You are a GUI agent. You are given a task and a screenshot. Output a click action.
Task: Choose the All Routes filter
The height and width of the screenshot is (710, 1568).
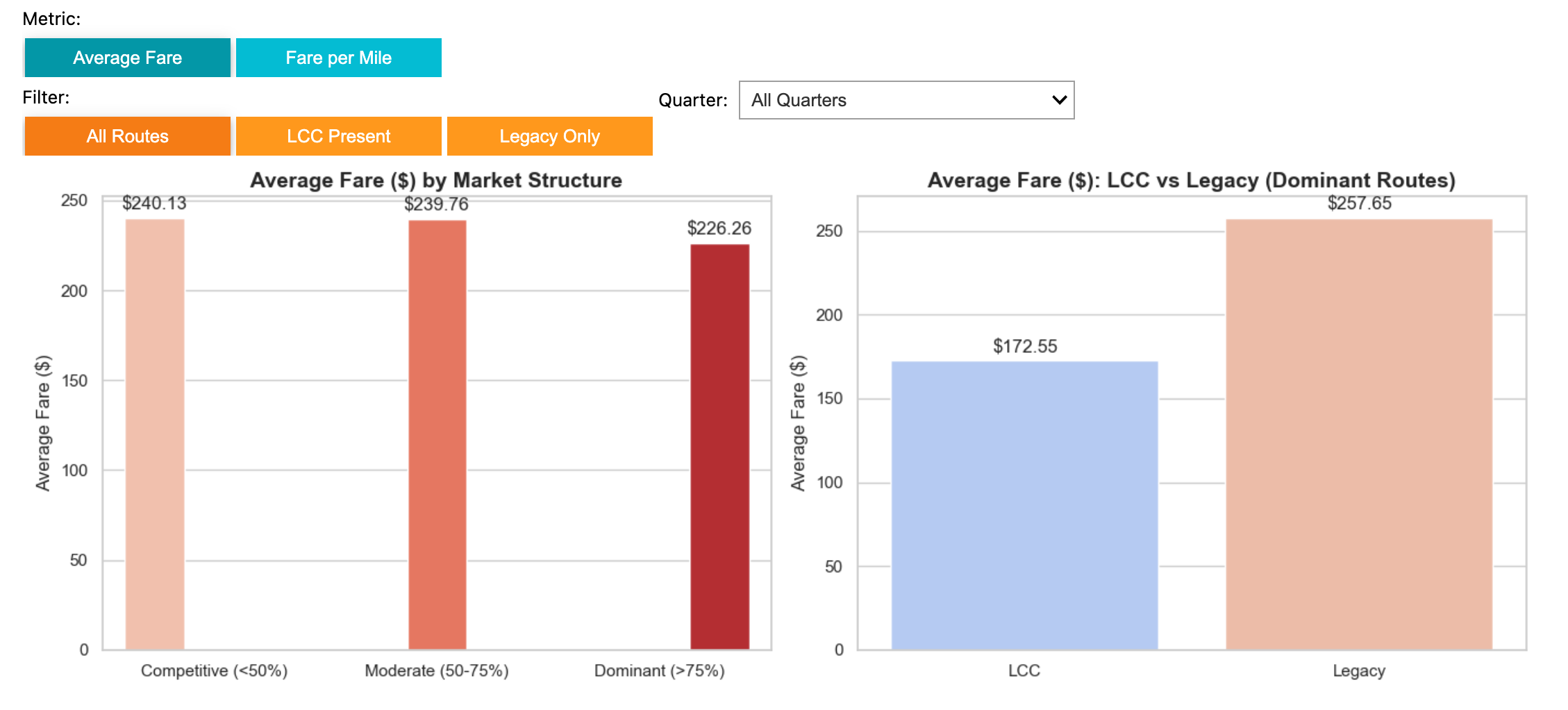(128, 136)
